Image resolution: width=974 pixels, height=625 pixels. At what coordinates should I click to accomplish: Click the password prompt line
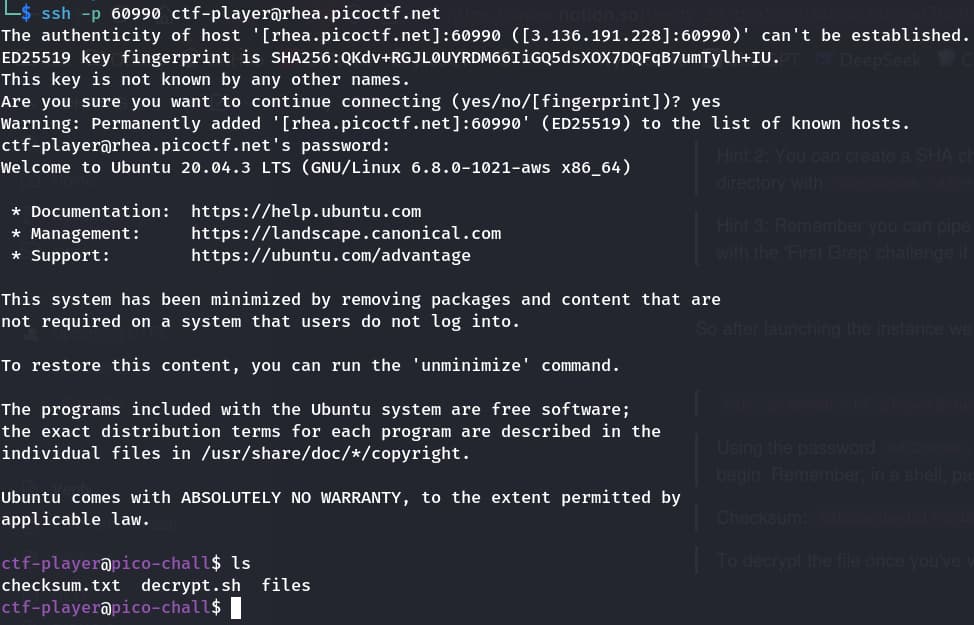click(x=195, y=145)
